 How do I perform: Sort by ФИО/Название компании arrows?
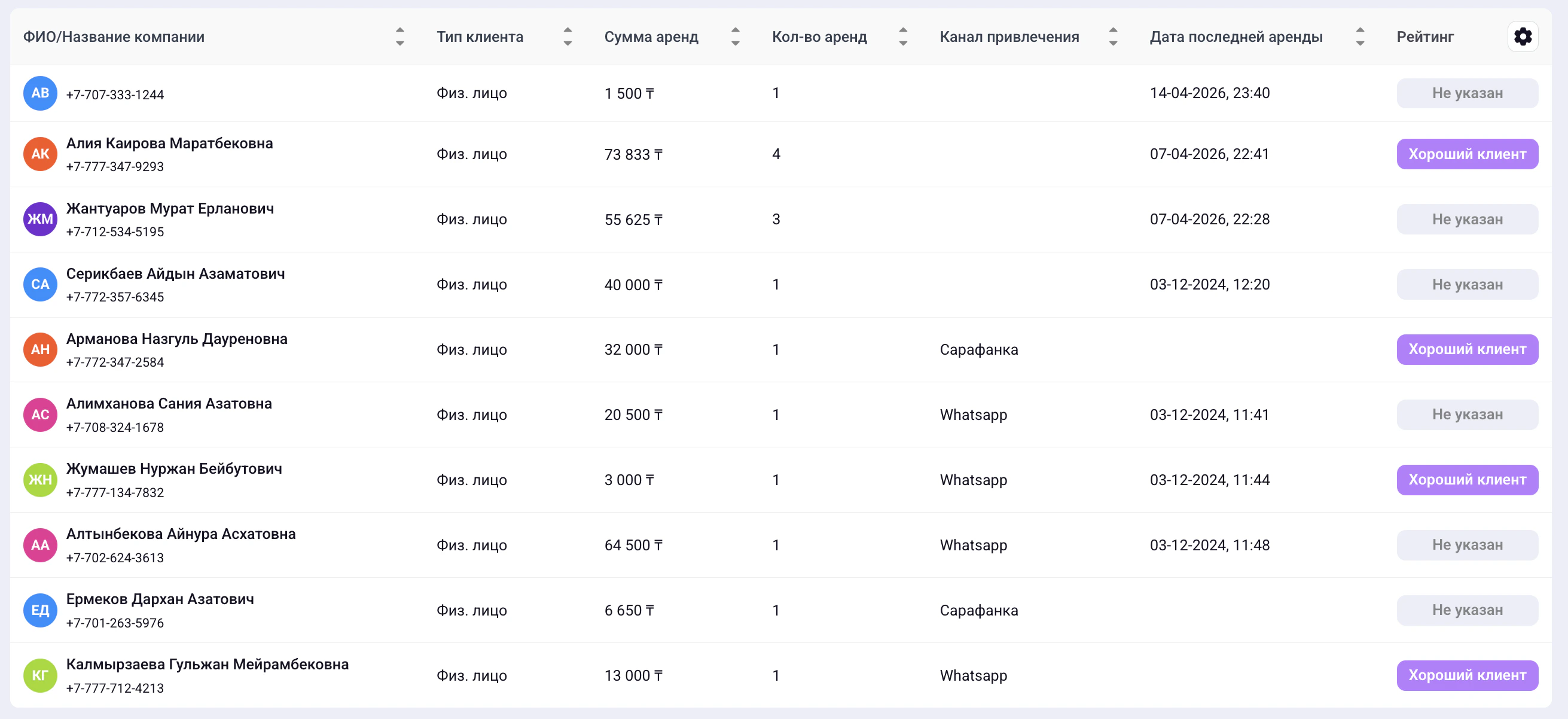[400, 36]
